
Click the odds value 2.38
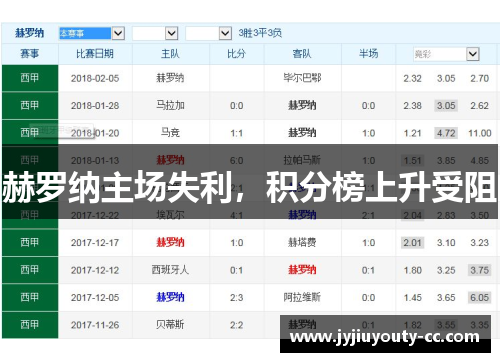(x=413, y=106)
